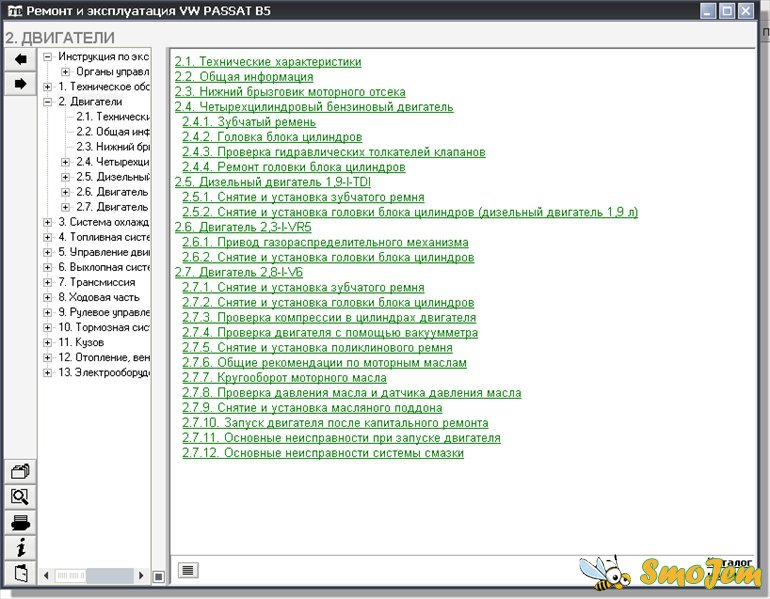Image resolution: width=770 pixels, height=599 pixels.
Task: Open link '2.7.4. Проверка двигателя с помощью вакуумметра'
Action: click(330, 332)
